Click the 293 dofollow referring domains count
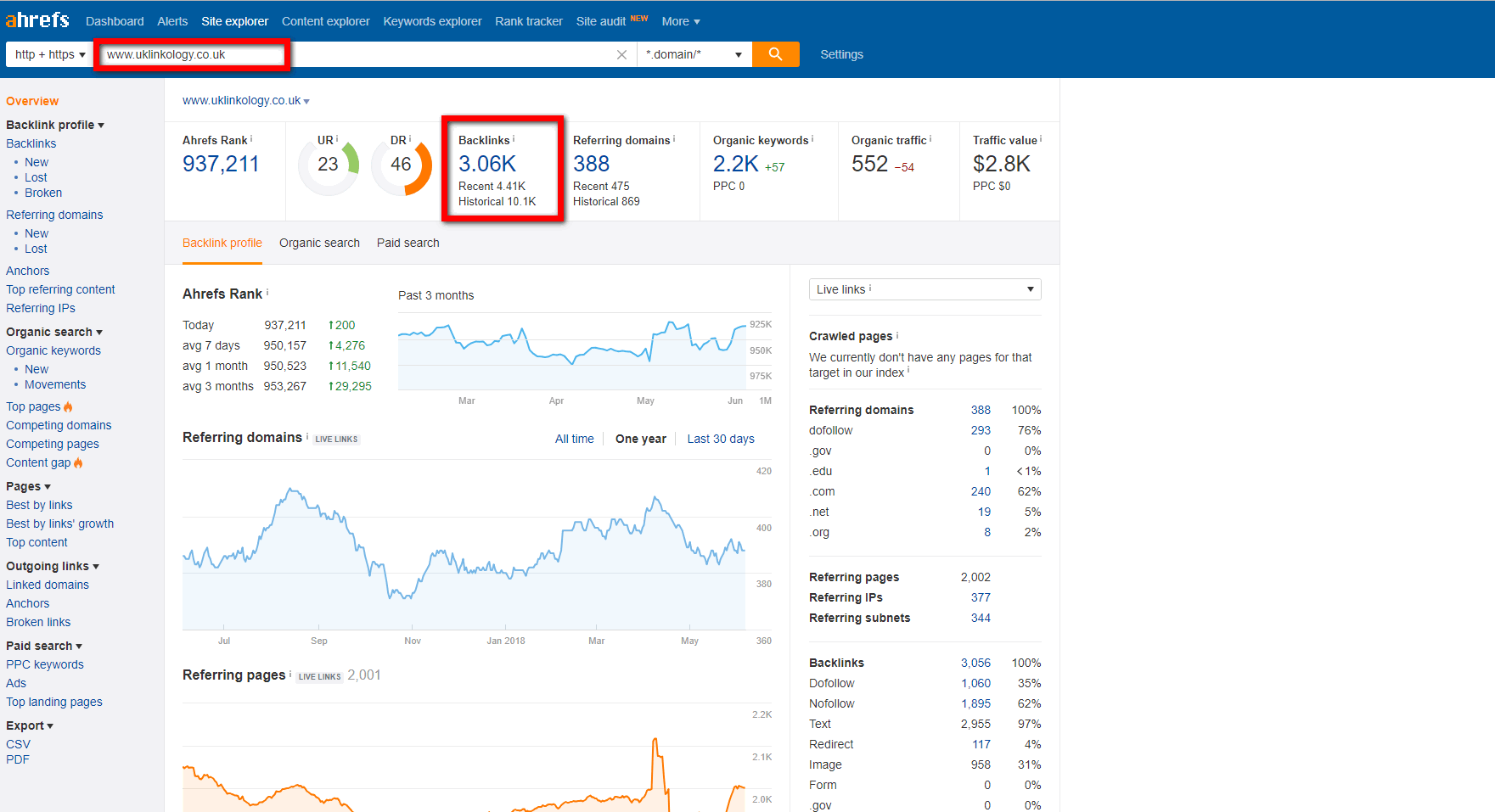1495x812 pixels. click(981, 430)
